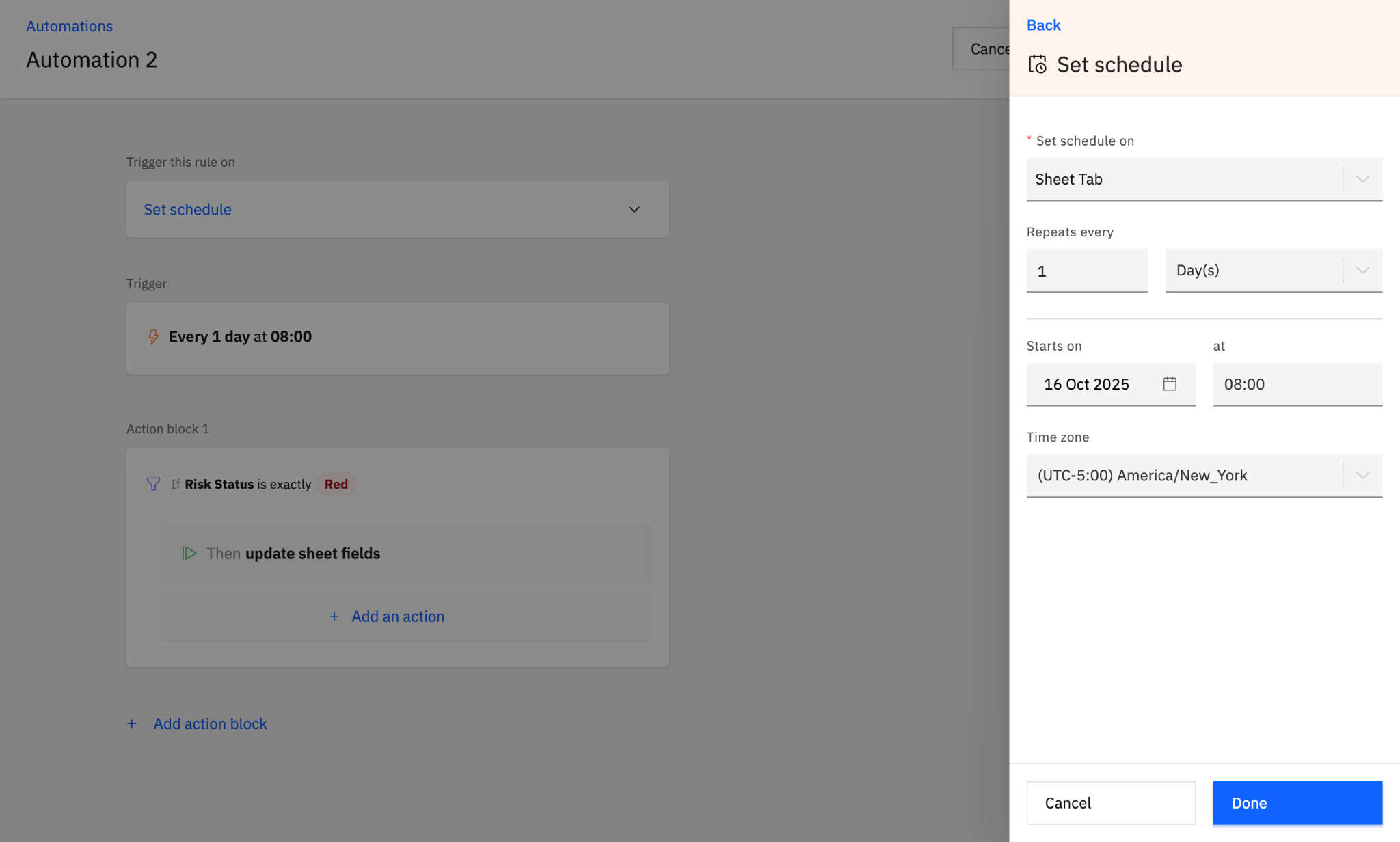Click the plus icon beside Add action block
This screenshot has width=1400, height=842.
click(x=132, y=724)
